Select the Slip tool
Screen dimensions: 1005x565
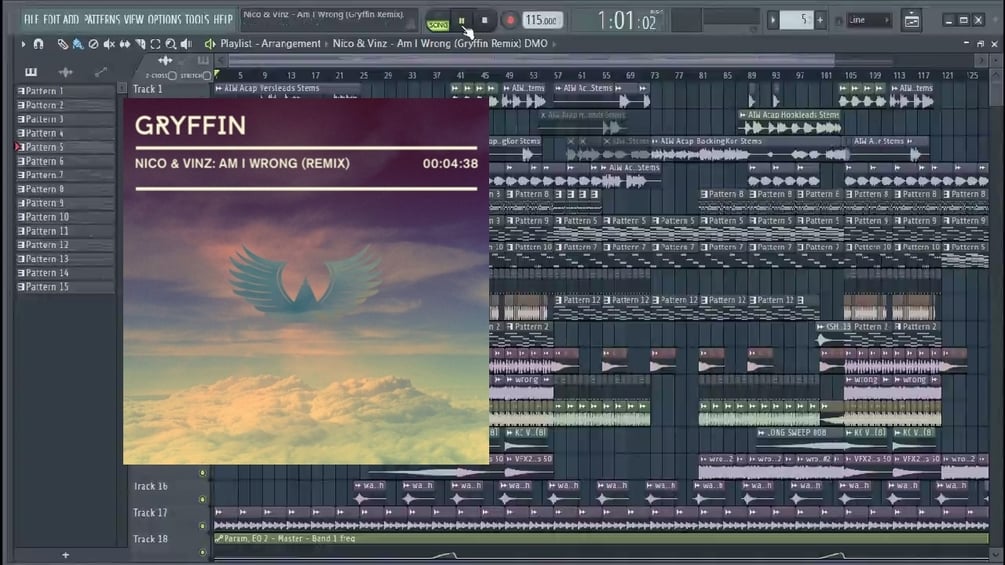[125, 44]
